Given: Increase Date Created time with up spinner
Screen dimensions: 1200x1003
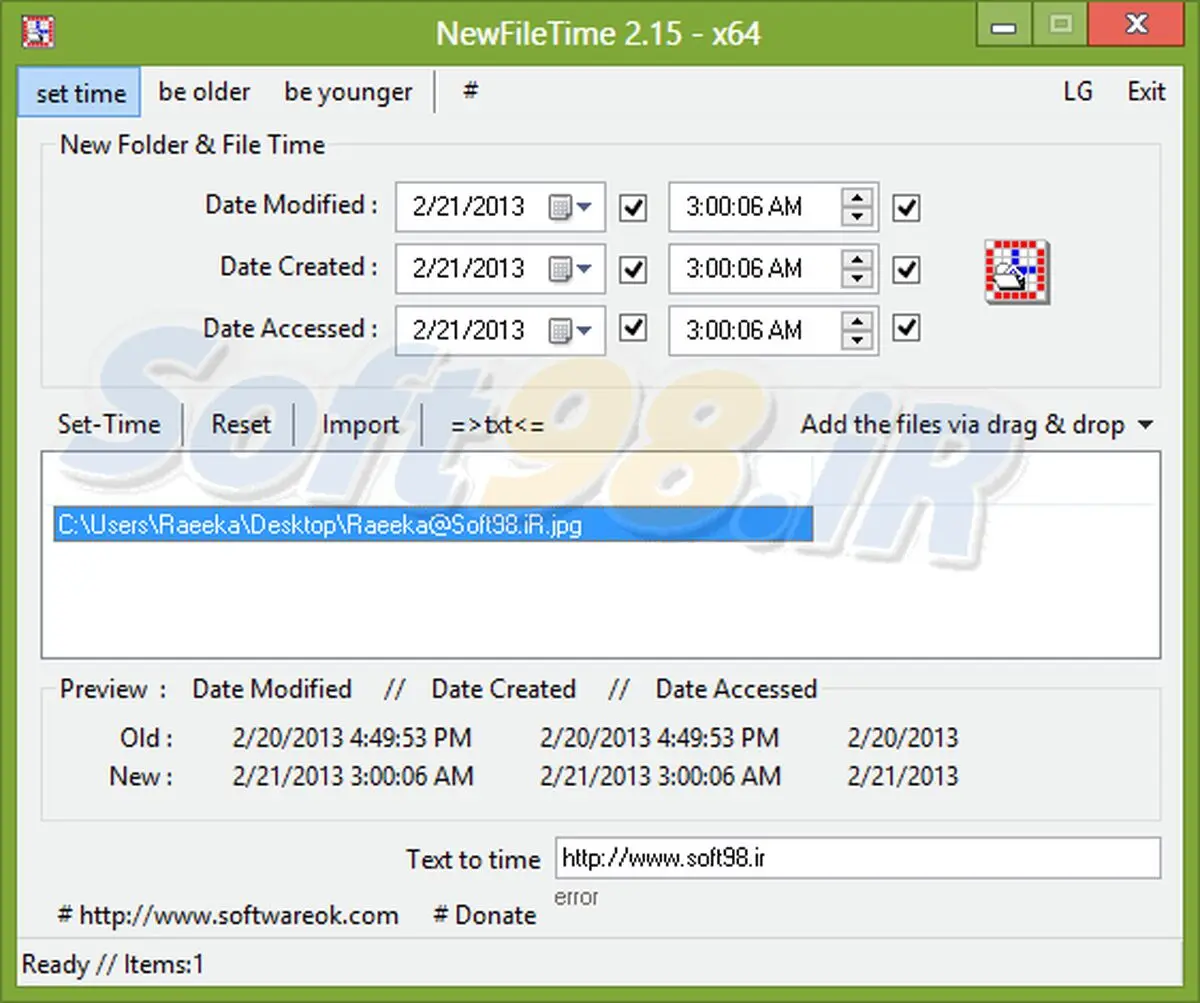Looking at the screenshot, I should [857, 258].
